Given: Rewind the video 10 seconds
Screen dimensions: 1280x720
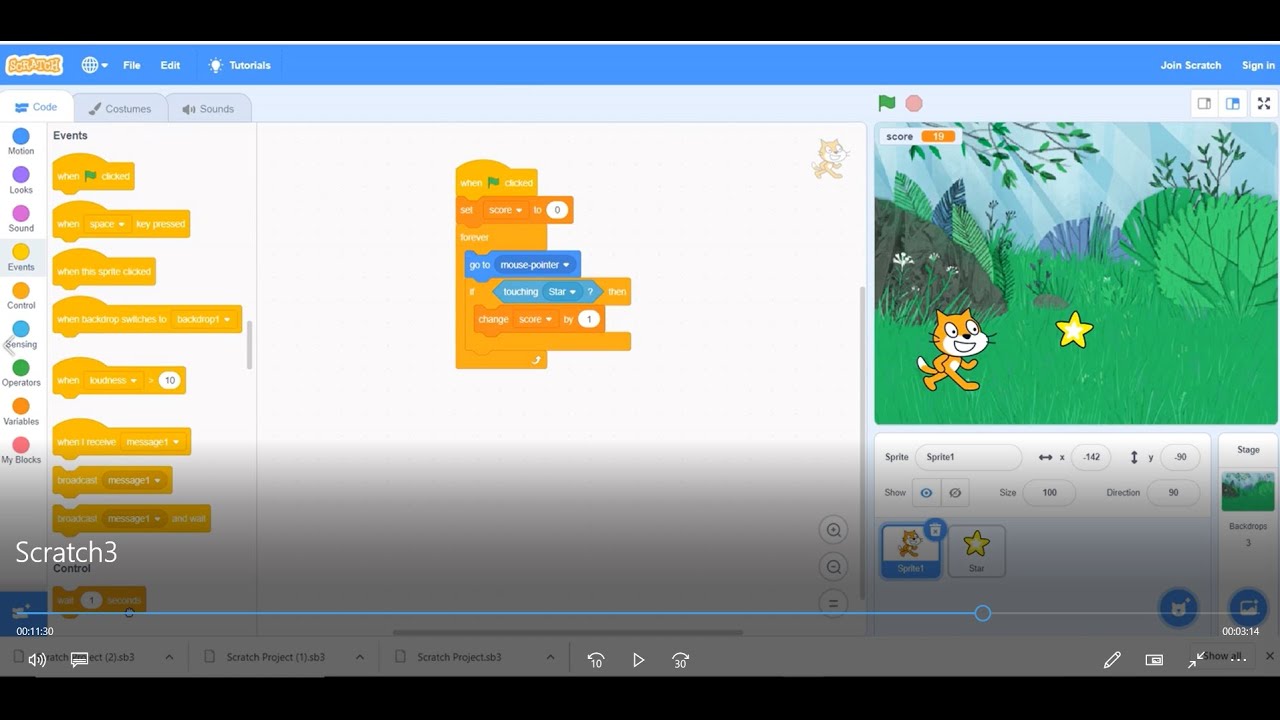Looking at the screenshot, I should [x=596, y=660].
